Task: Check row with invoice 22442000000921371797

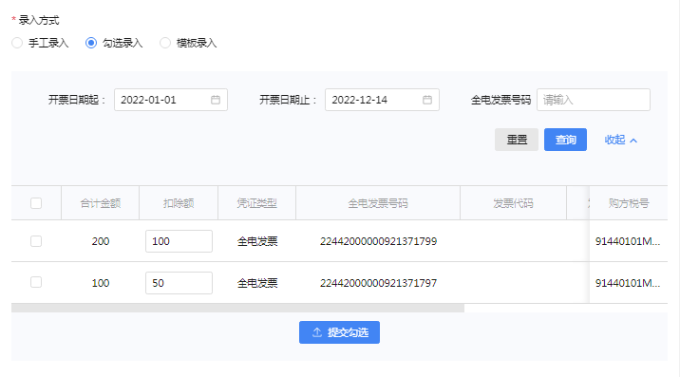Action: pyautogui.click(x=36, y=282)
